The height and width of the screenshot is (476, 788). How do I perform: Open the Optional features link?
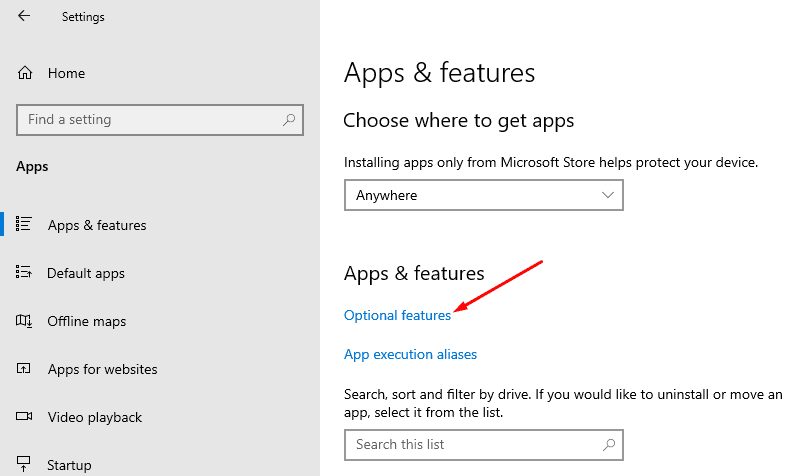click(397, 315)
